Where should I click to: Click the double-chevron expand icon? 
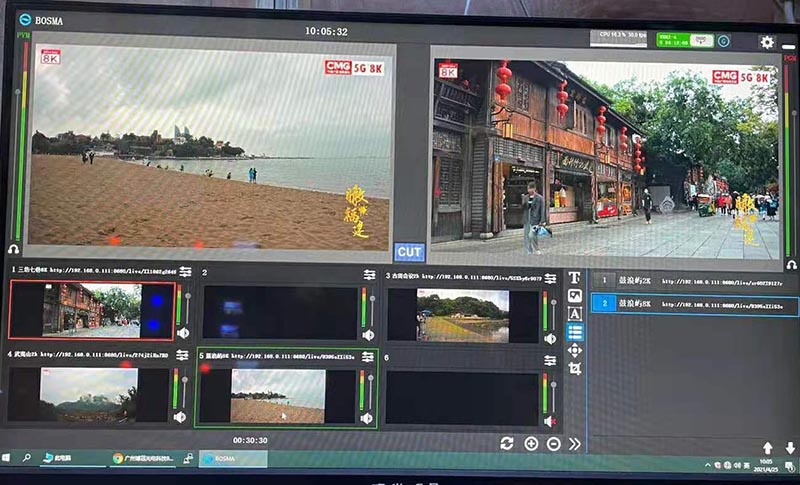tap(574, 444)
